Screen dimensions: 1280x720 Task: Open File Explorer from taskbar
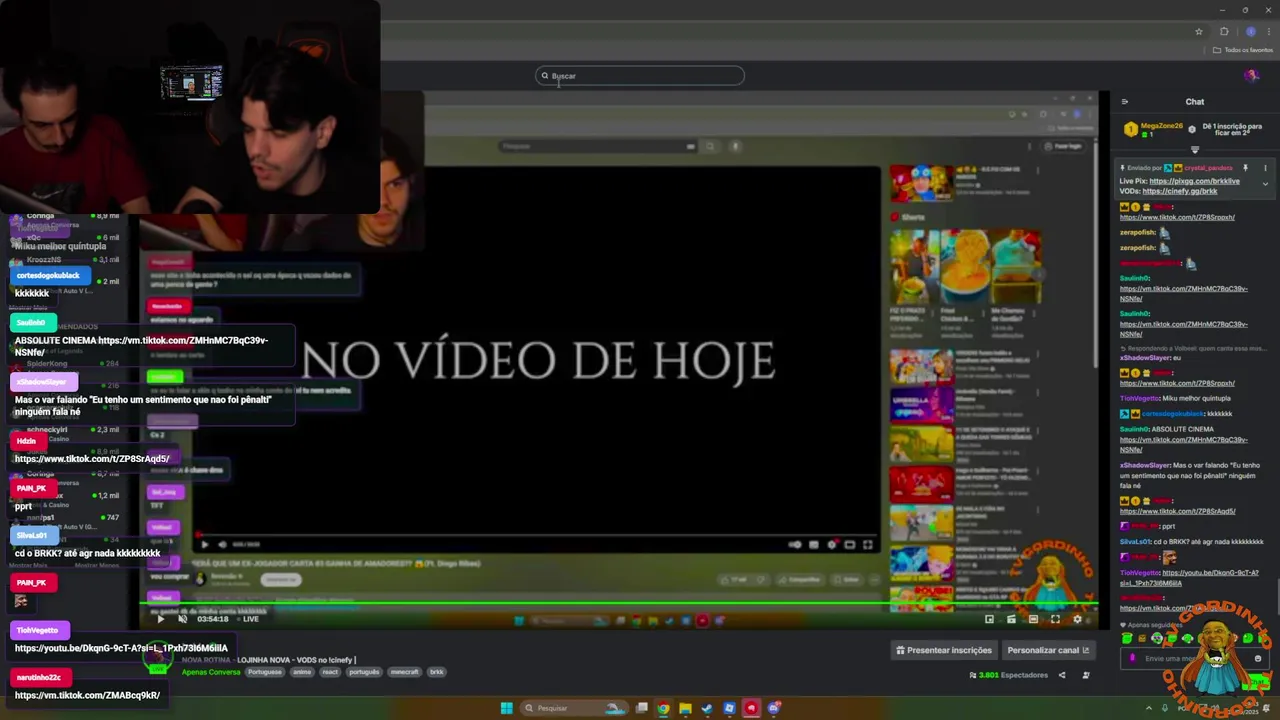click(685, 708)
